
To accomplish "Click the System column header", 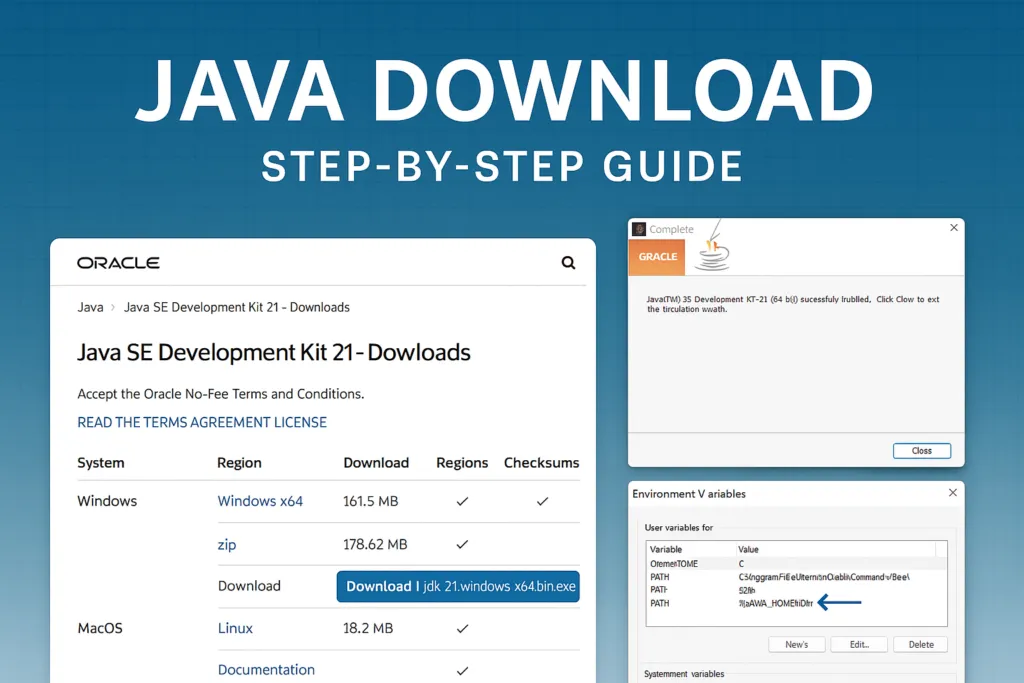I will point(101,463).
